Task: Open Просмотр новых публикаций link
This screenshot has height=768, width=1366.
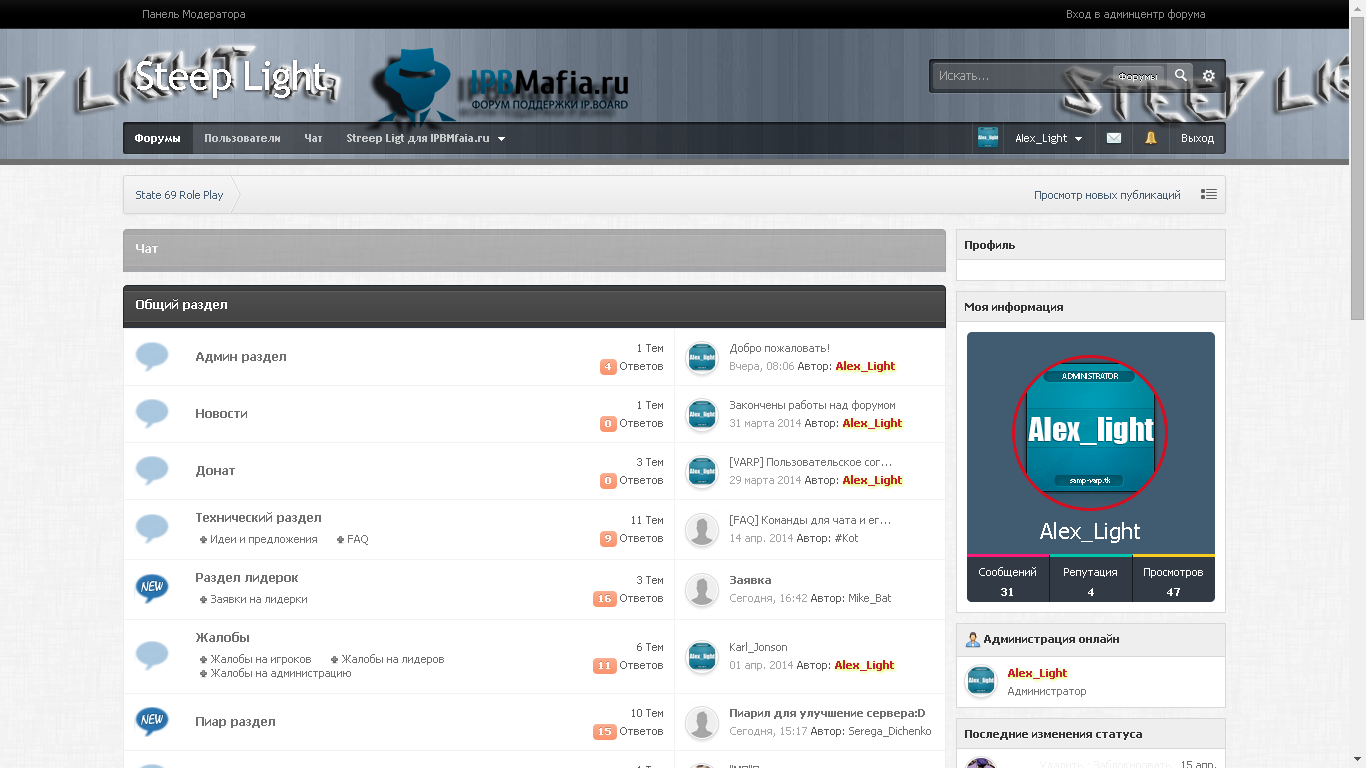Action: 1107,195
